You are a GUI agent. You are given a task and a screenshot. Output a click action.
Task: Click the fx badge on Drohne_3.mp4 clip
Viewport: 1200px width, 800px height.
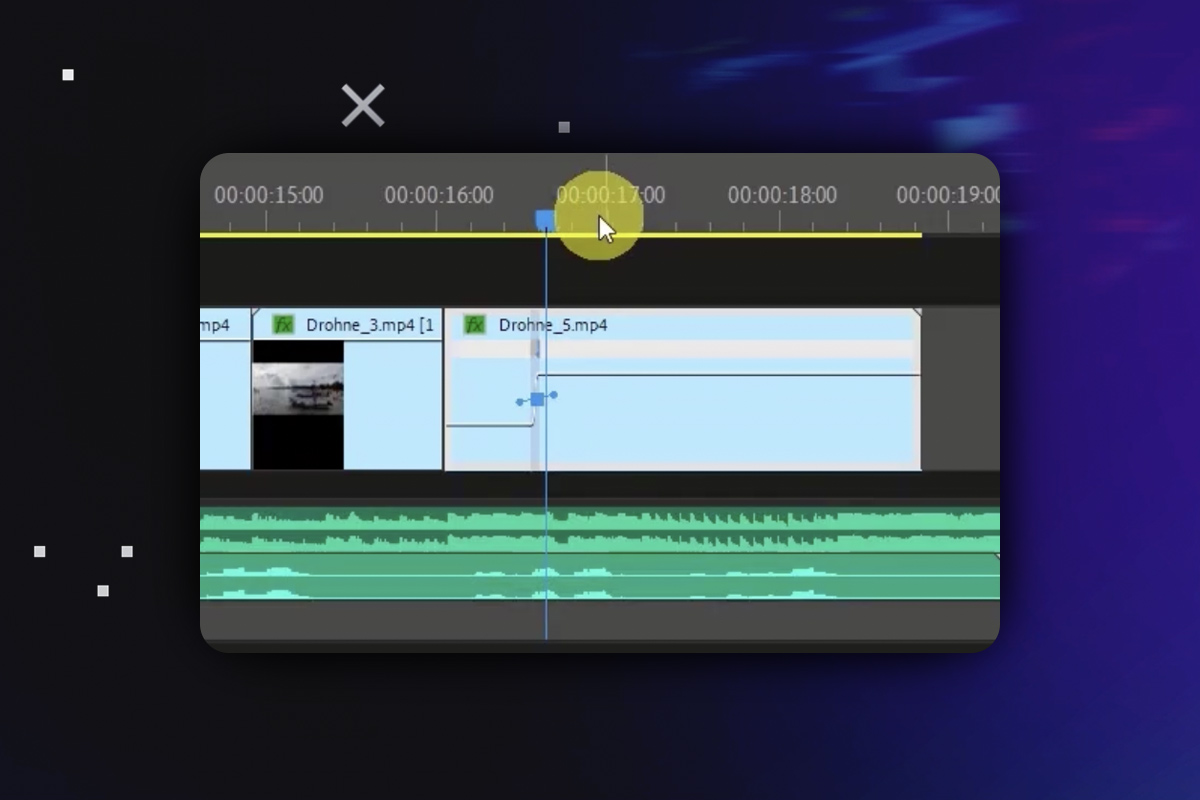tap(284, 325)
